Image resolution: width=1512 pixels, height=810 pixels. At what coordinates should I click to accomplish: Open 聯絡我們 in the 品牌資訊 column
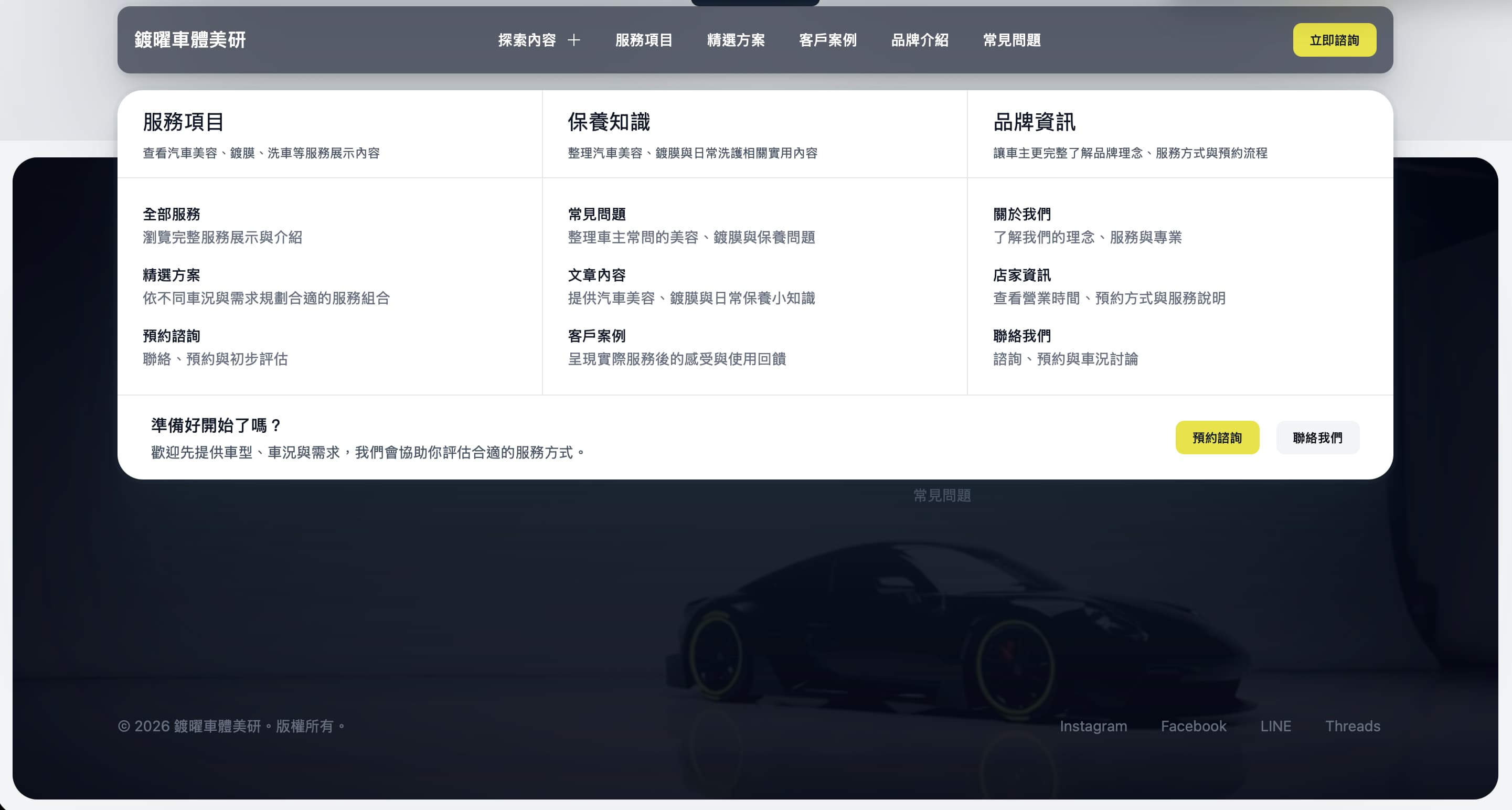click(1022, 336)
